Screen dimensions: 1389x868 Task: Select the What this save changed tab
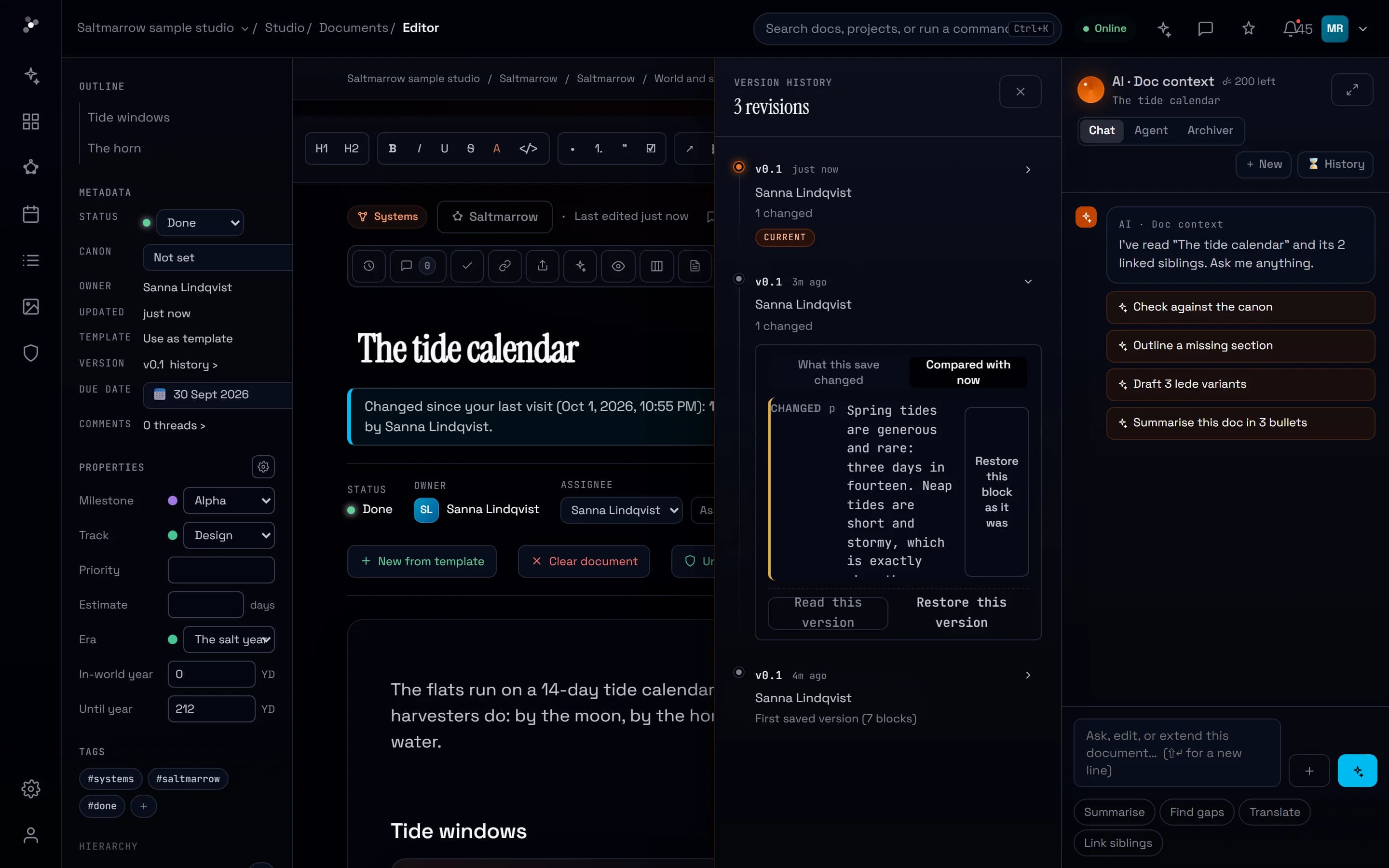coord(838,372)
